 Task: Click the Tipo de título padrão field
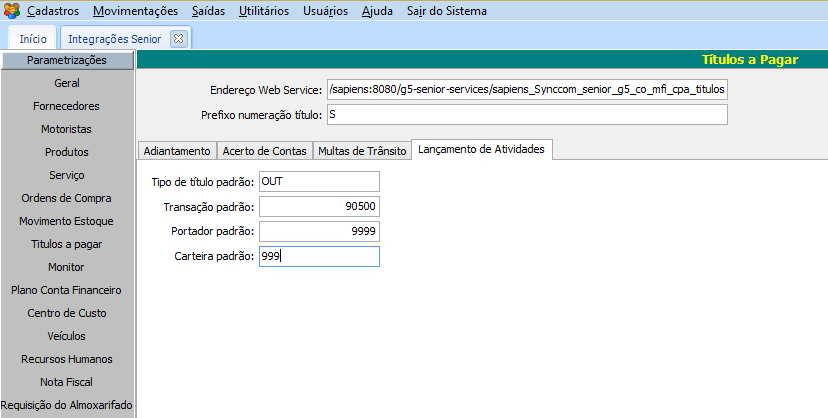319,182
